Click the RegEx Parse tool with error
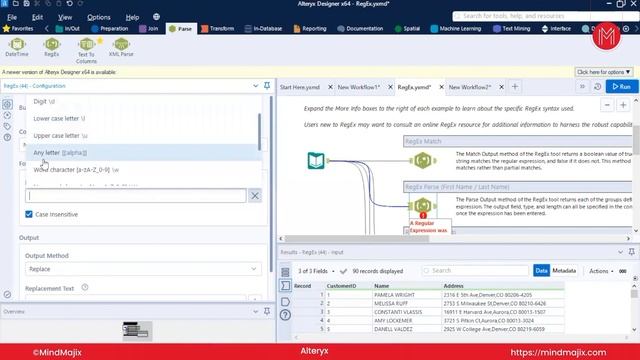This screenshot has height=360, width=640. (x=423, y=205)
